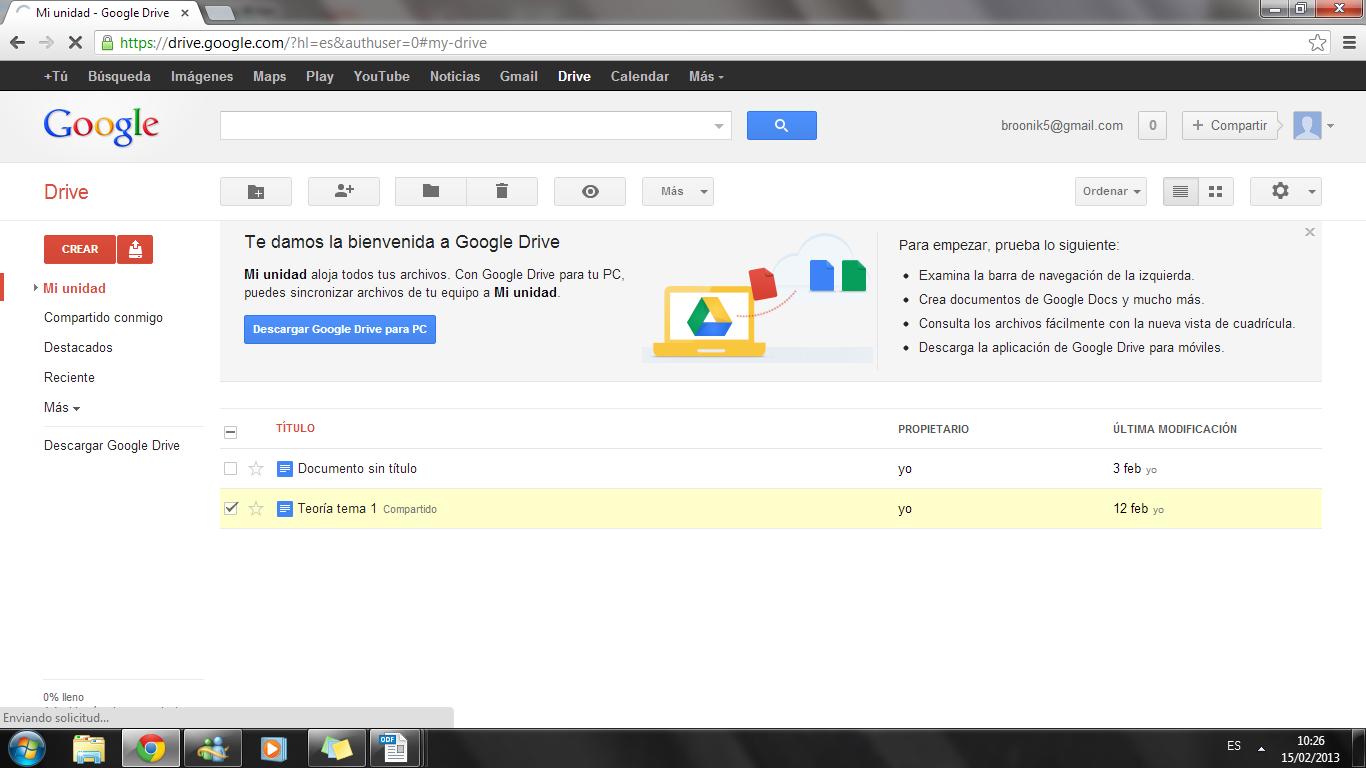Toggle the select-all header checkbox

(231, 432)
